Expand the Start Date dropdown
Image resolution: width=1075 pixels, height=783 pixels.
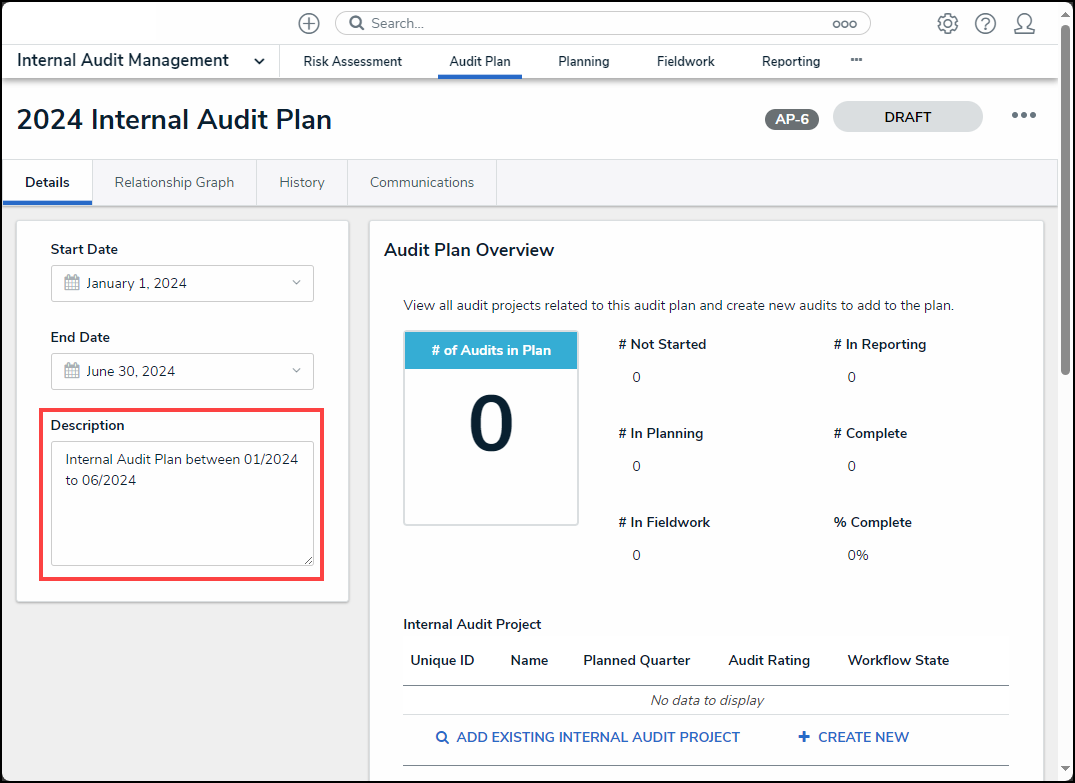pyautogui.click(x=296, y=283)
